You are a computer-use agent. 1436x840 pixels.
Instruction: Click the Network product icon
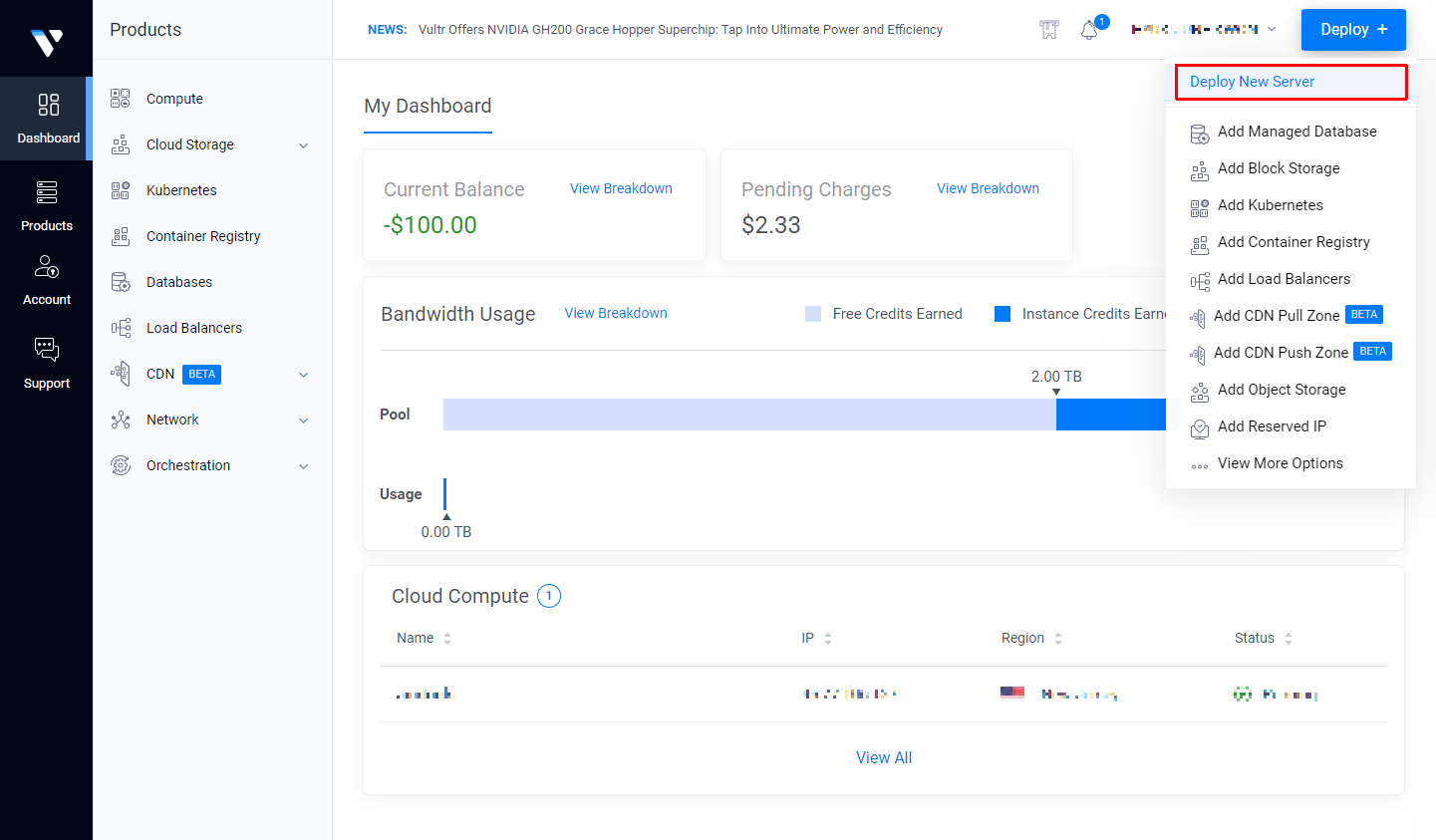pyautogui.click(x=121, y=420)
